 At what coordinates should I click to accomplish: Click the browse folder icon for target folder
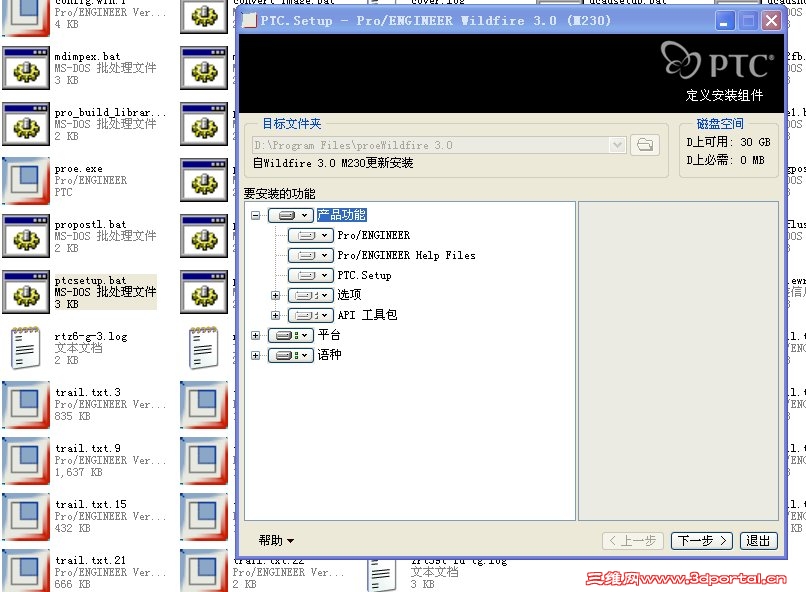click(645, 145)
